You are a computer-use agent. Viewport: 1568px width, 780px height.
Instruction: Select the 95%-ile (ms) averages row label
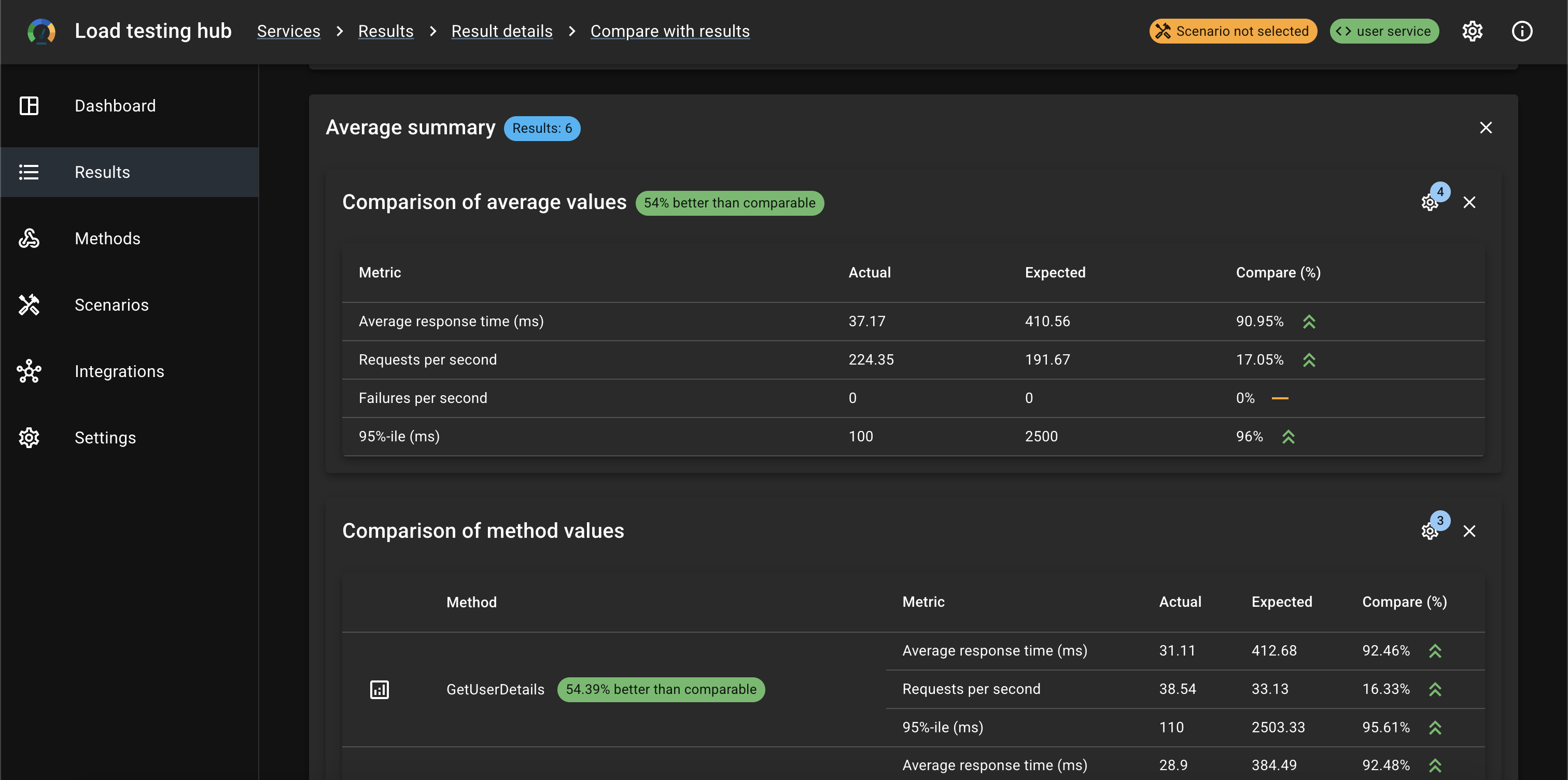pos(399,437)
